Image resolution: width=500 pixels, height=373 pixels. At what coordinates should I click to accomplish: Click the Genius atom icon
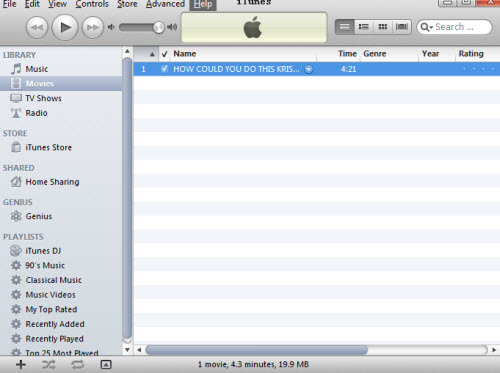16,216
